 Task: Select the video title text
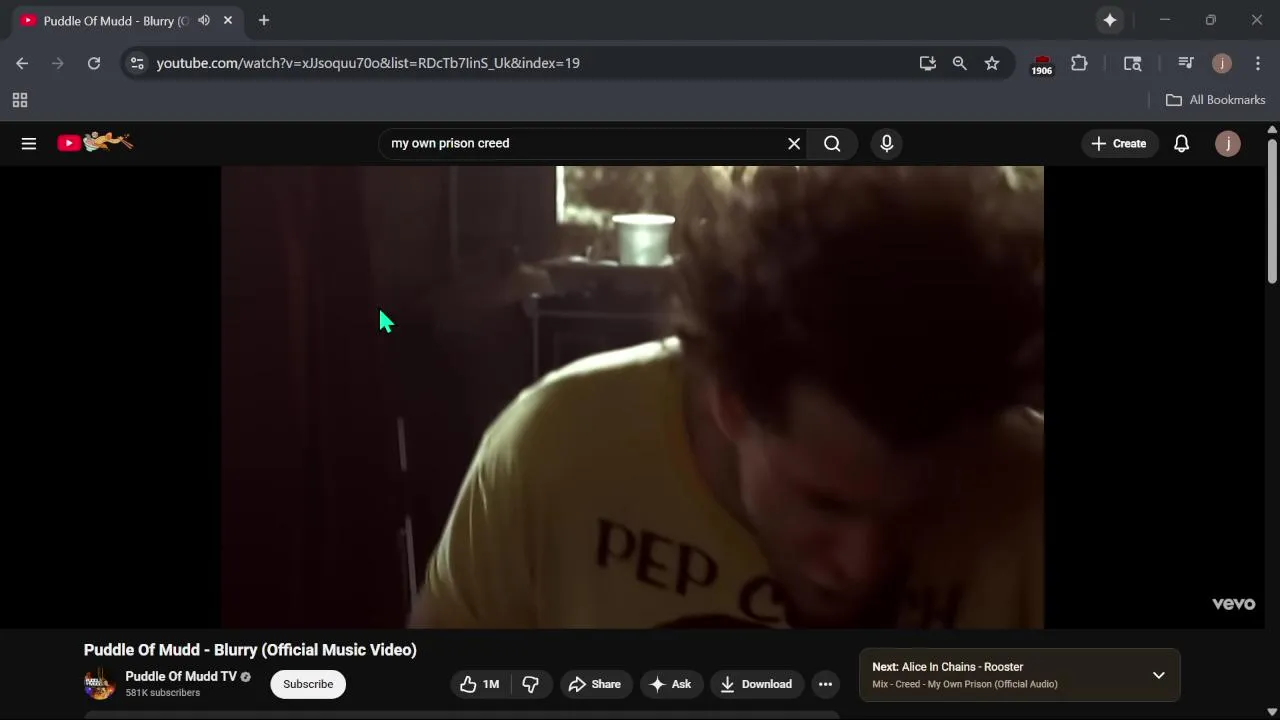click(250, 650)
